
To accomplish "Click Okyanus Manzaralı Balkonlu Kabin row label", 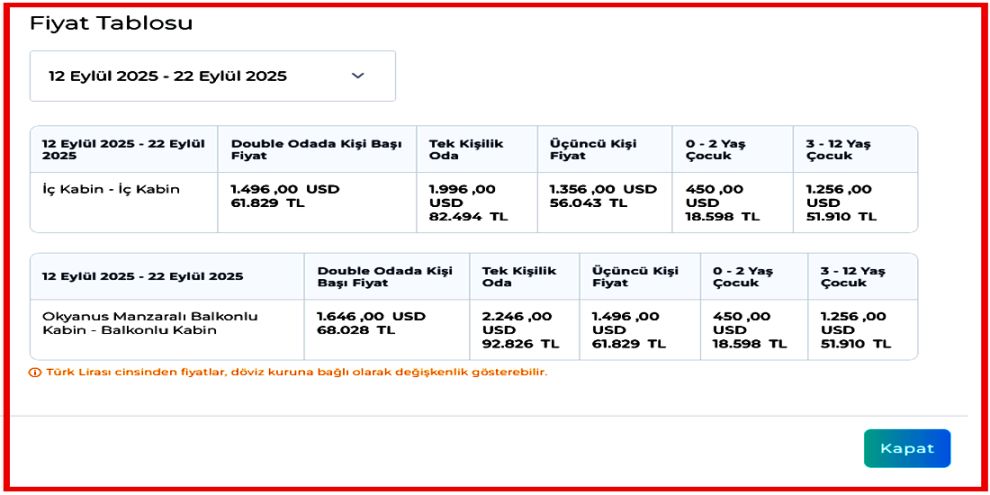I will [x=150, y=323].
